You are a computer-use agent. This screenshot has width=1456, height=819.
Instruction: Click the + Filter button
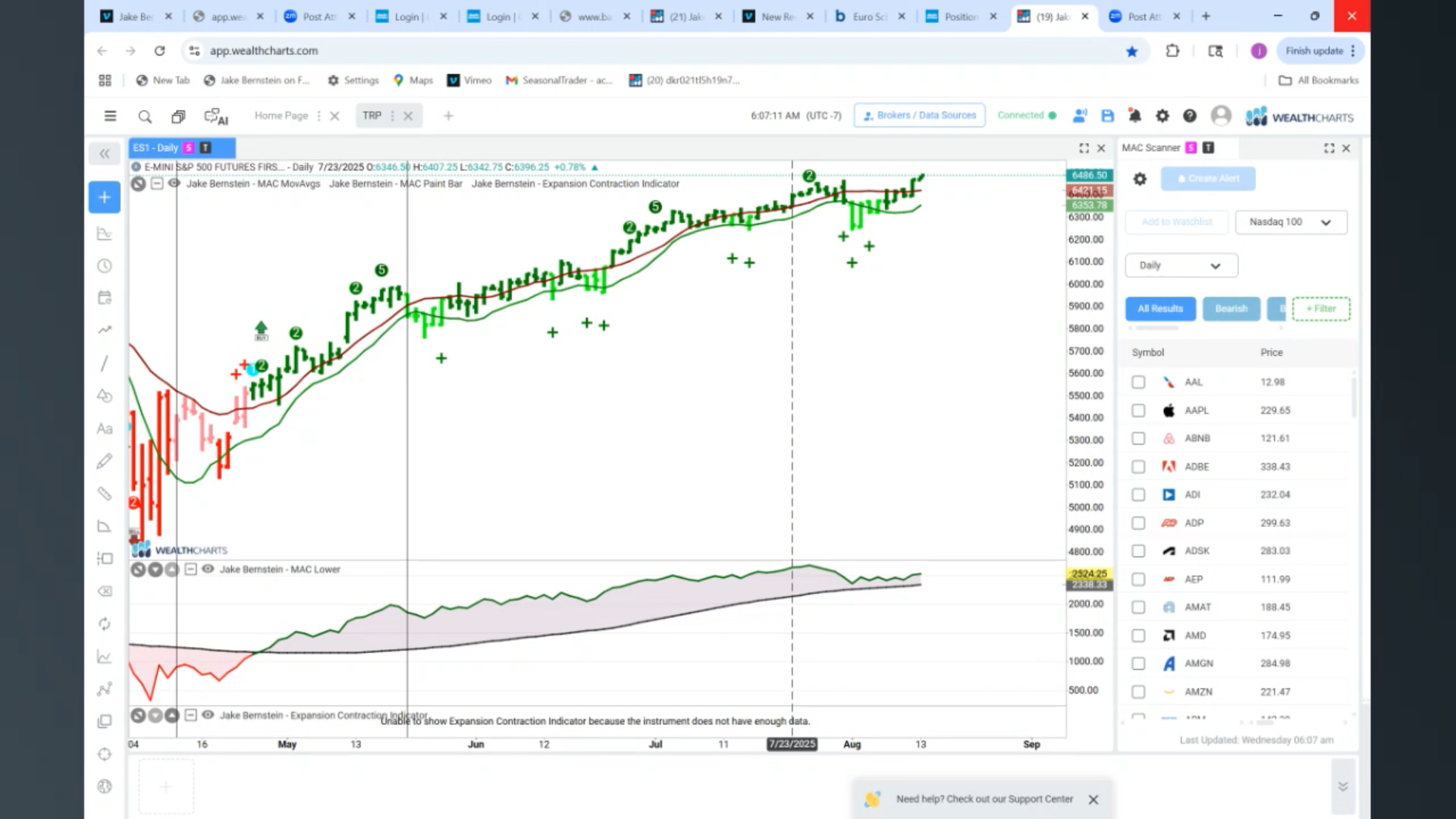tap(1321, 309)
